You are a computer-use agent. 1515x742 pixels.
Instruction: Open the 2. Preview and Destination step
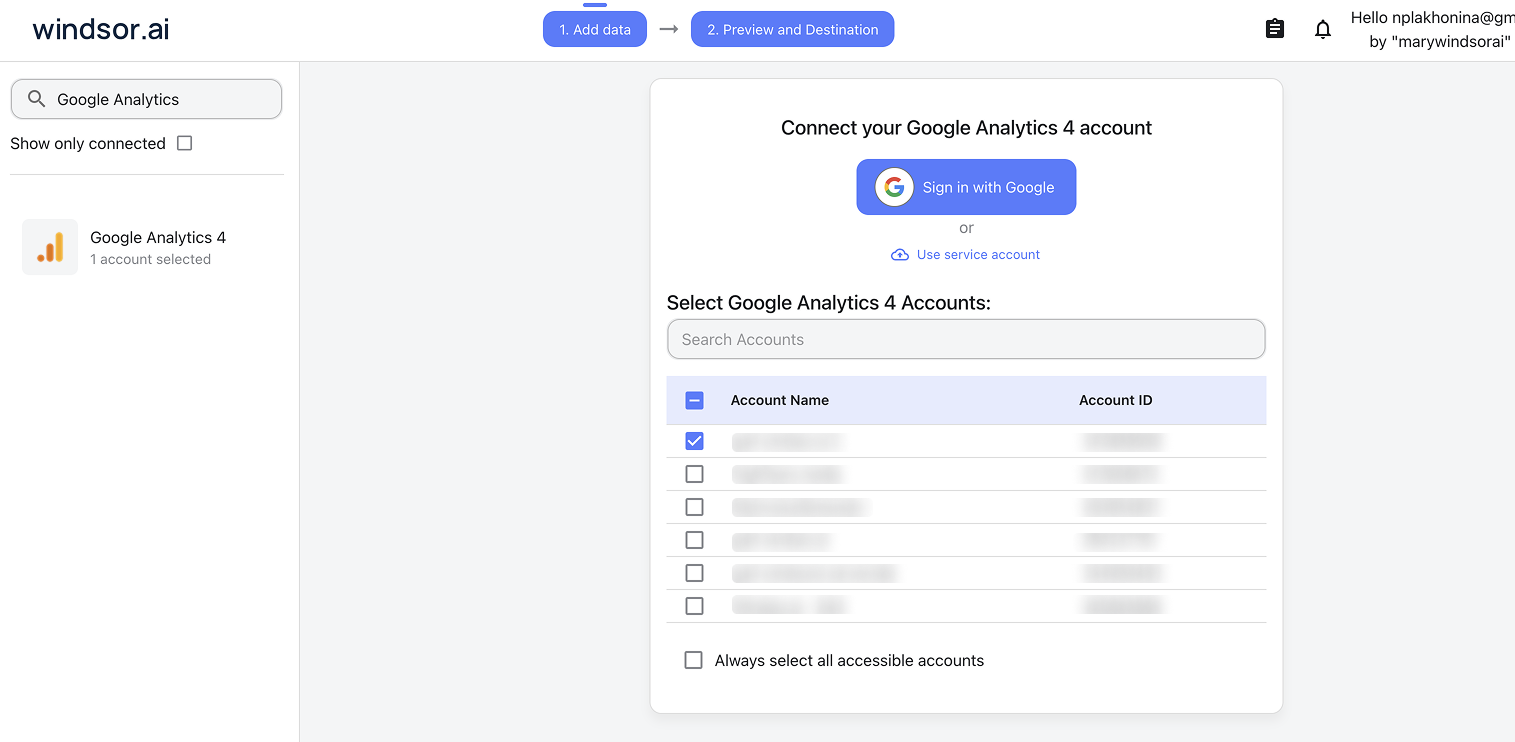pyautogui.click(x=792, y=29)
